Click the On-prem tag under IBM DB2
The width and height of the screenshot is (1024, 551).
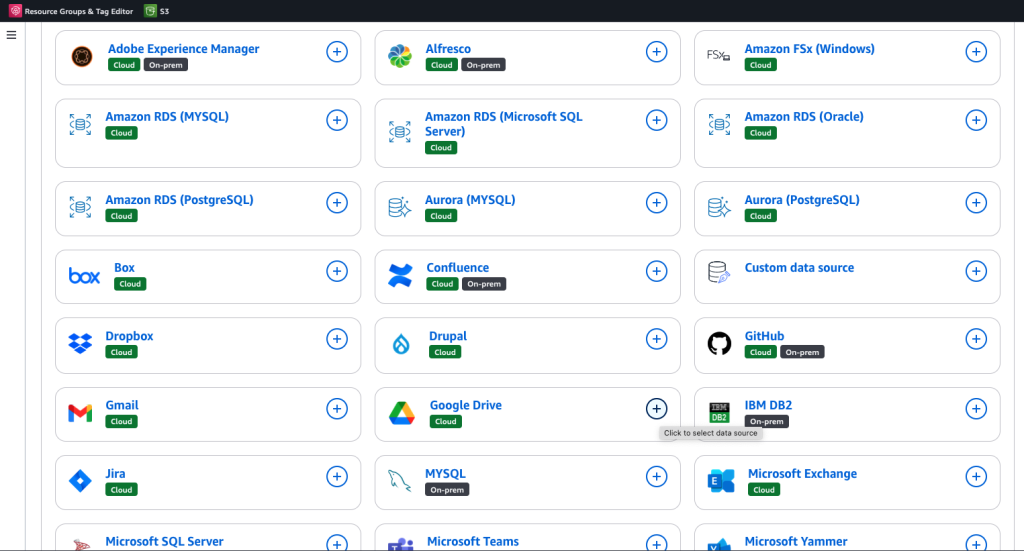pos(767,422)
